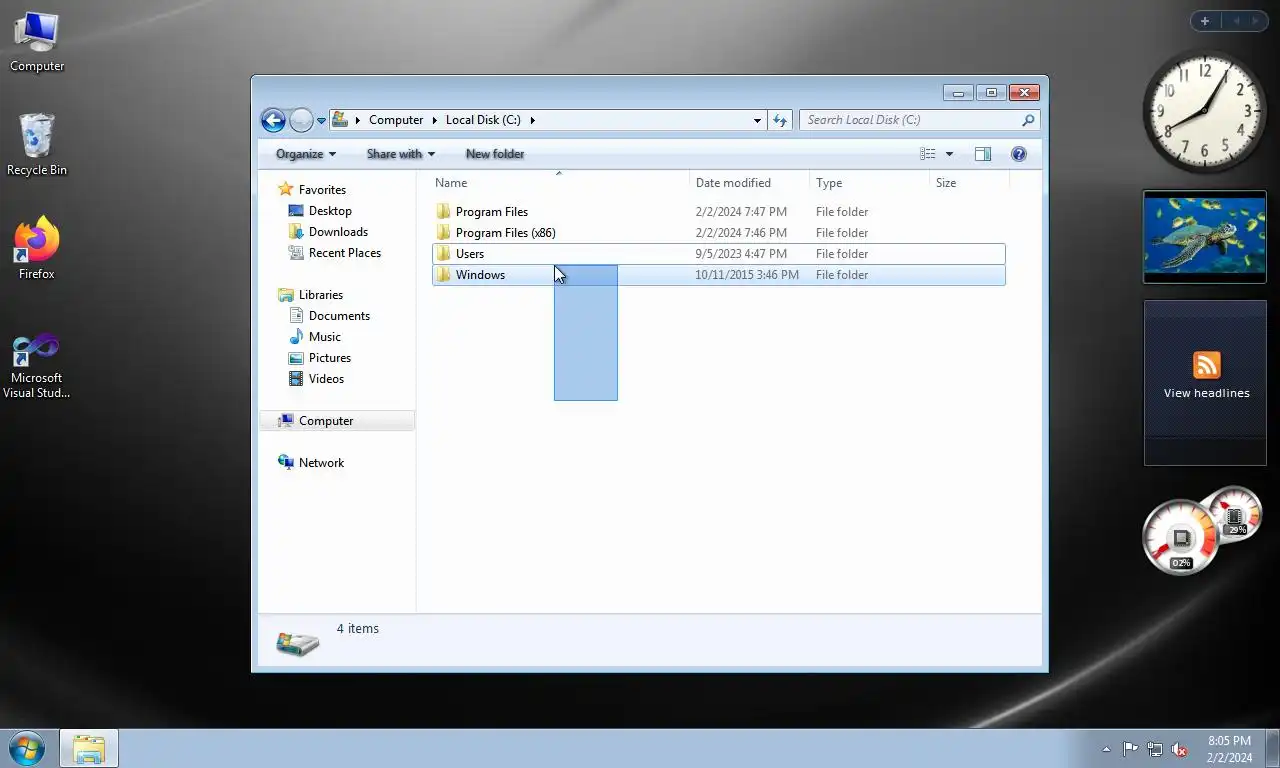The height and width of the screenshot is (768, 1280).
Task: Show hidden tray icons arrow
Action: [x=1106, y=749]
